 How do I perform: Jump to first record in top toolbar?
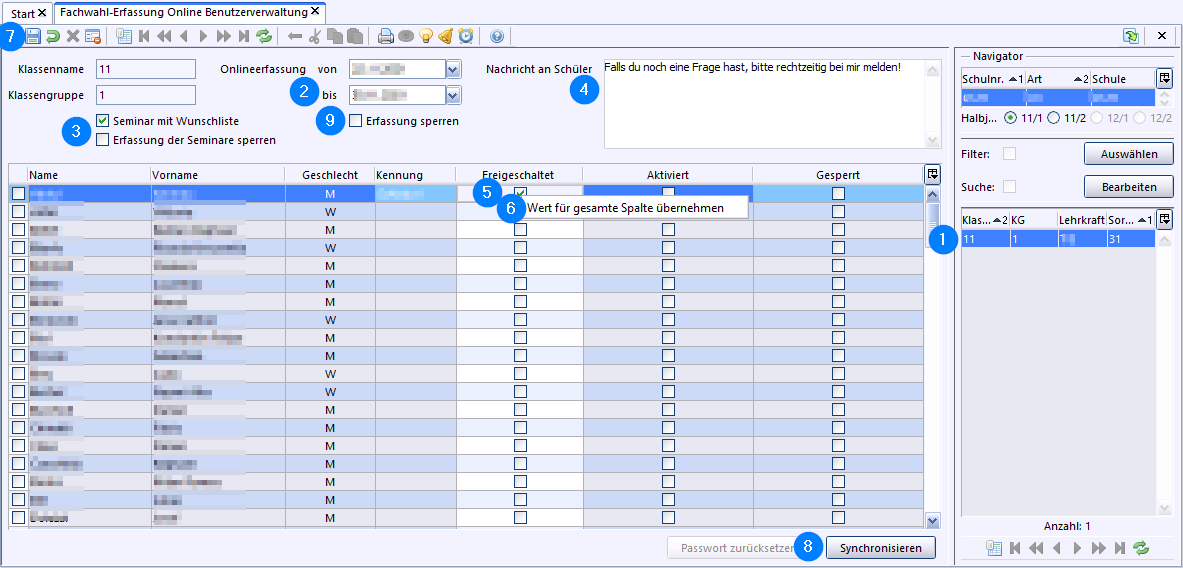(144, 35)
